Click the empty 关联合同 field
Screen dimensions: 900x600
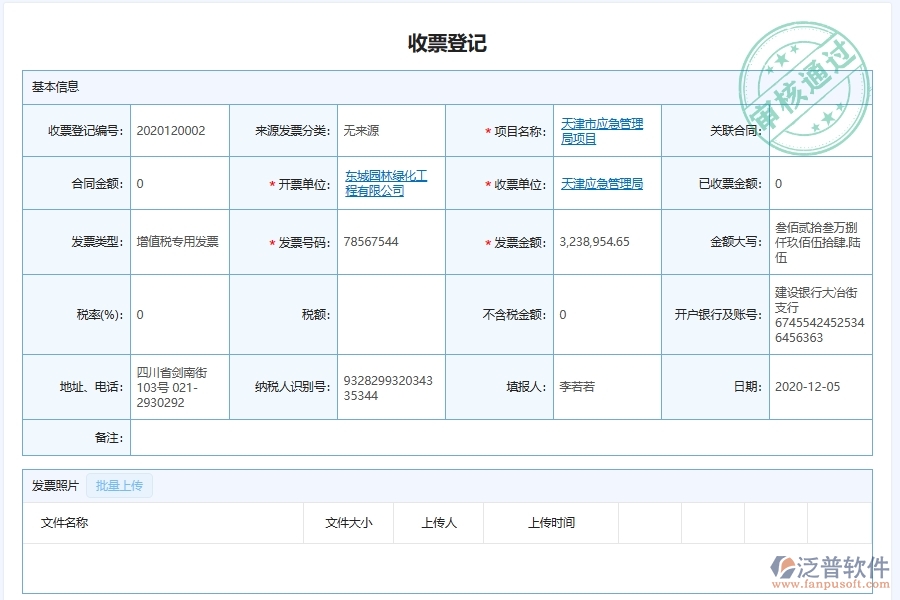pos(820,130)
